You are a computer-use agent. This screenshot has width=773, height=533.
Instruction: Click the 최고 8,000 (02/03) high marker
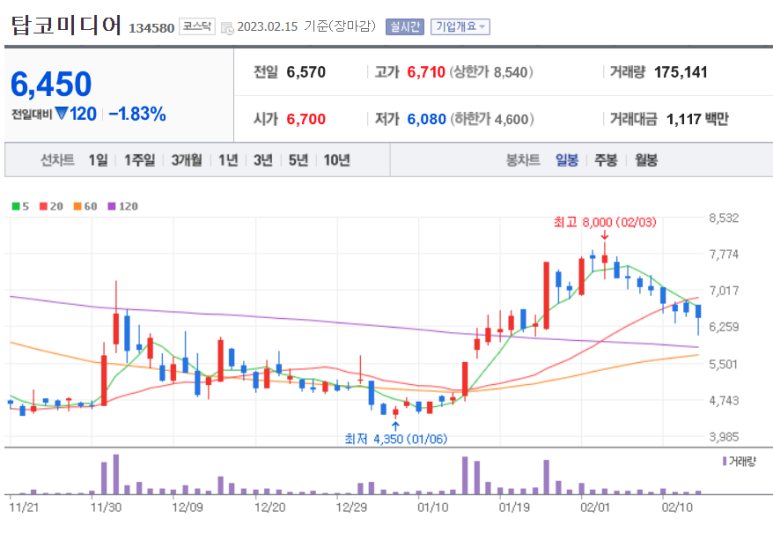coord(605,222)
